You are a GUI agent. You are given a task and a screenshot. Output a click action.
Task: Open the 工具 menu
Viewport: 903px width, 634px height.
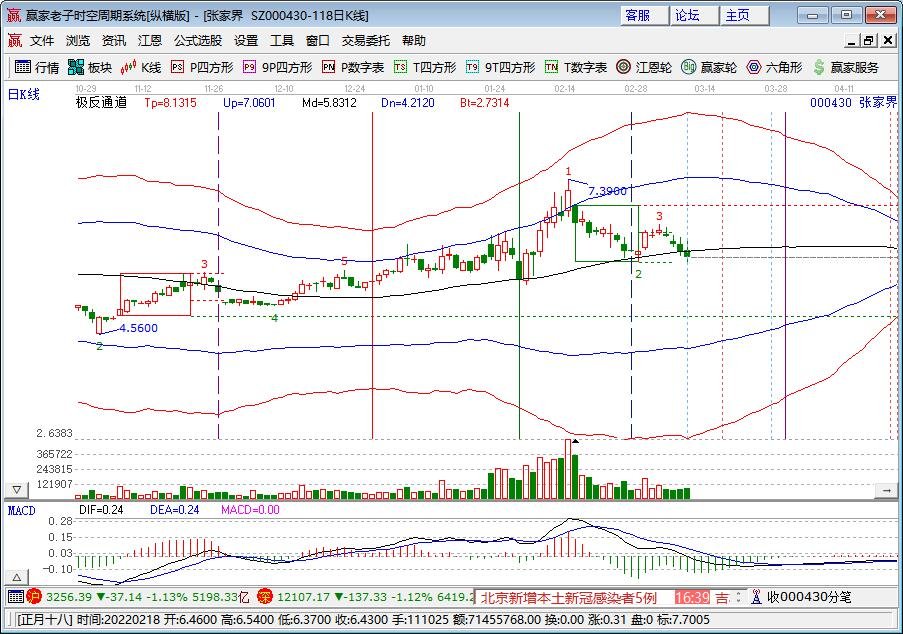point(282,40)
